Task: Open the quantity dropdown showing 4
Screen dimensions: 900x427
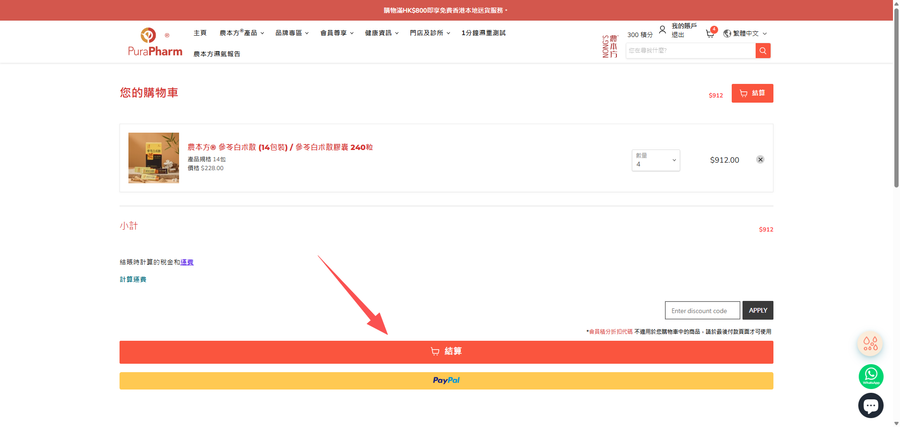Action: pyautogui.click(x=655, y=160)
